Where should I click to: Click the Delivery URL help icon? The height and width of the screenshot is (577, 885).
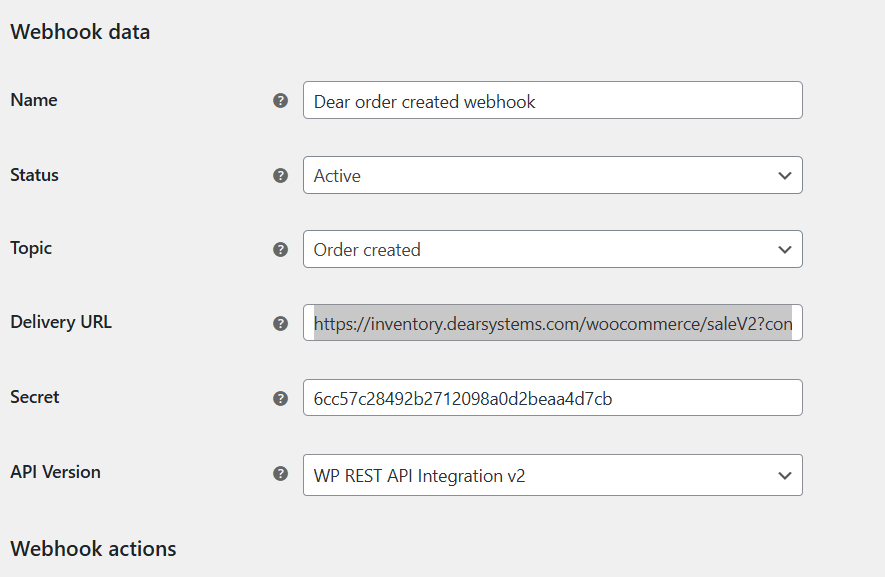280,323
